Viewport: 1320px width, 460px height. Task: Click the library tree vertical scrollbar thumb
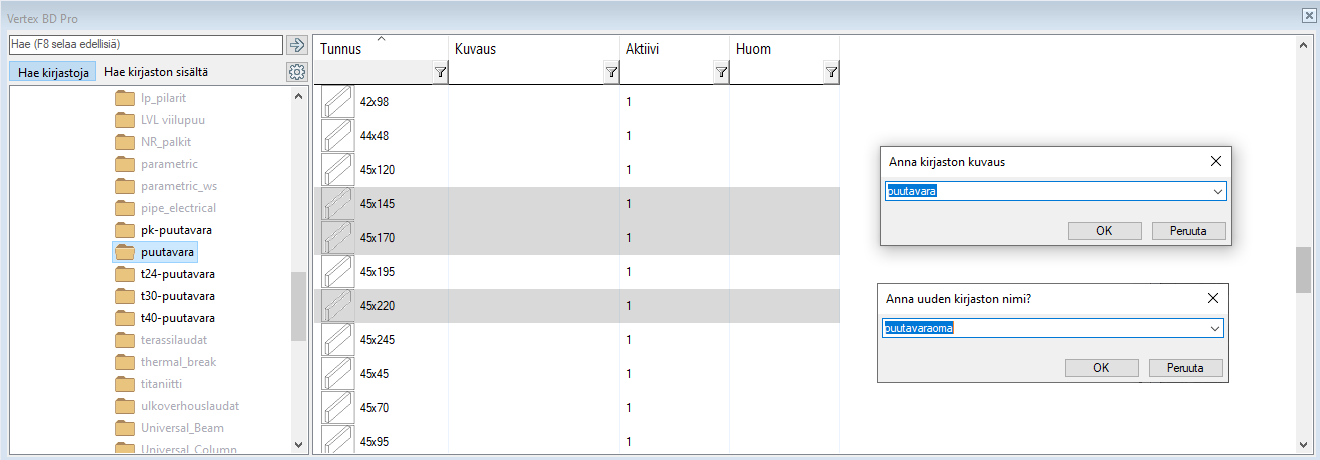(298, 305)
